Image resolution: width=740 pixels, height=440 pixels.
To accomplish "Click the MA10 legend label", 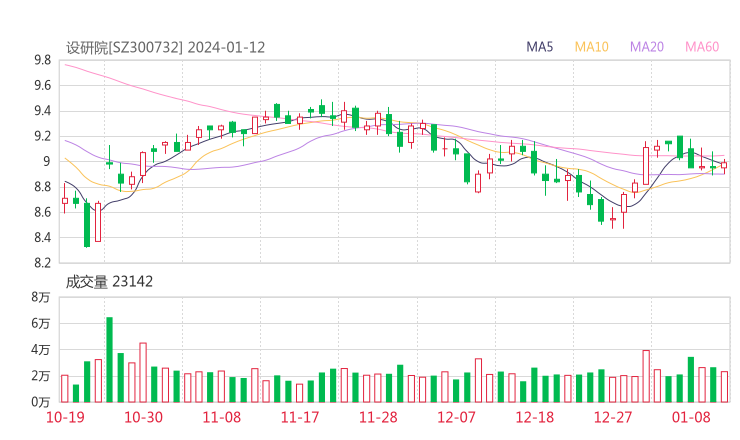I will click(x=591, y=47).
